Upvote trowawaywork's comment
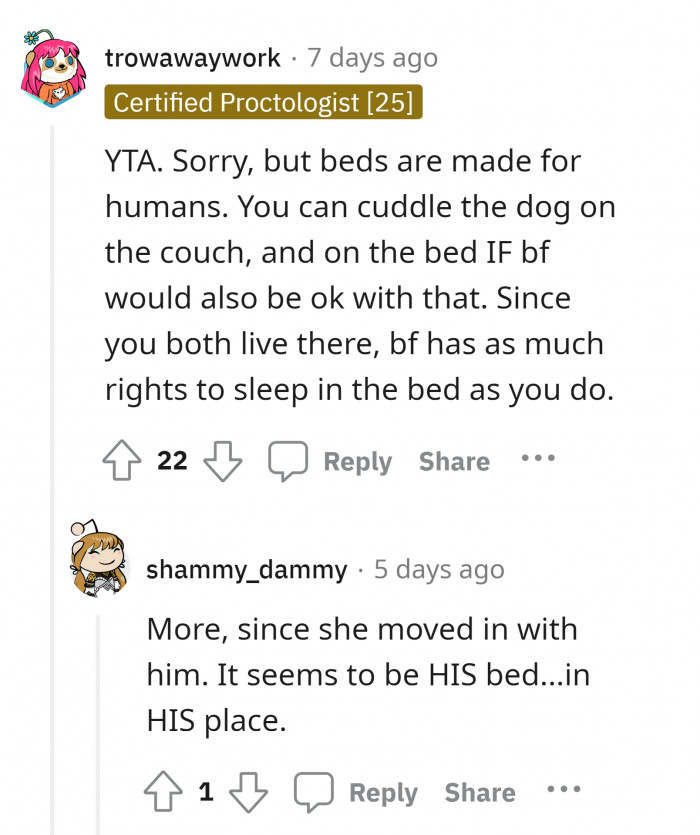 pos(123,460)
